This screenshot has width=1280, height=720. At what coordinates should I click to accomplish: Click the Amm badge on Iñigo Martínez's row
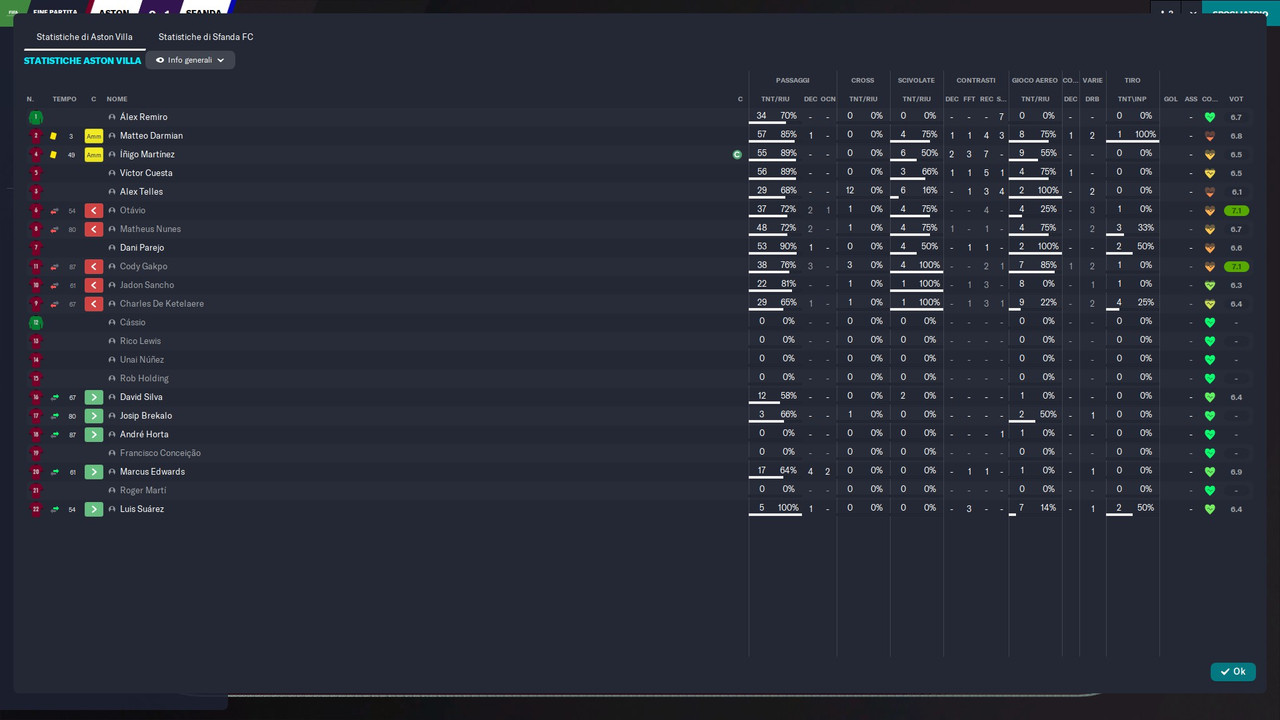coord(94,155)
